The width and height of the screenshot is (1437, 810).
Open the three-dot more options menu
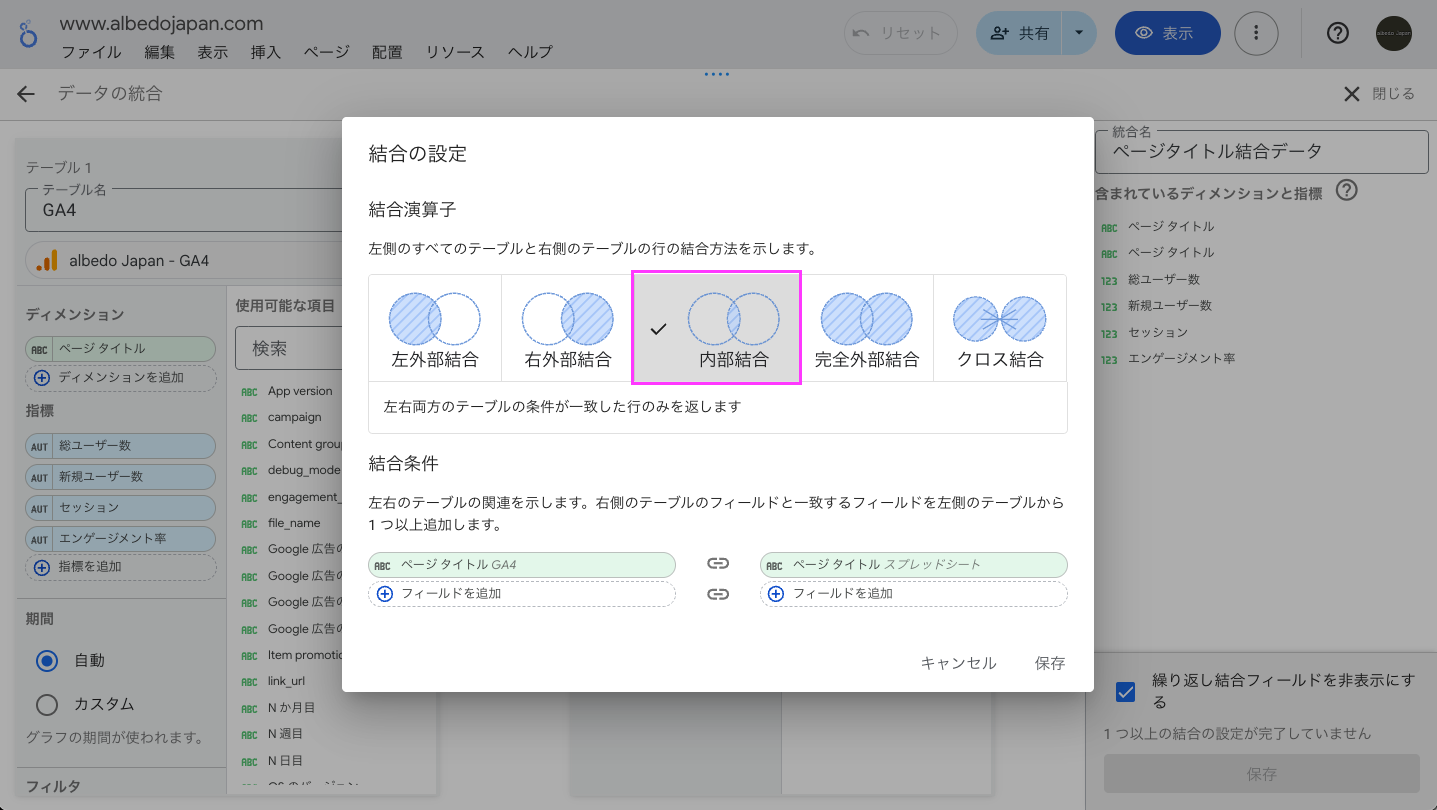(x=1257, y=33)
